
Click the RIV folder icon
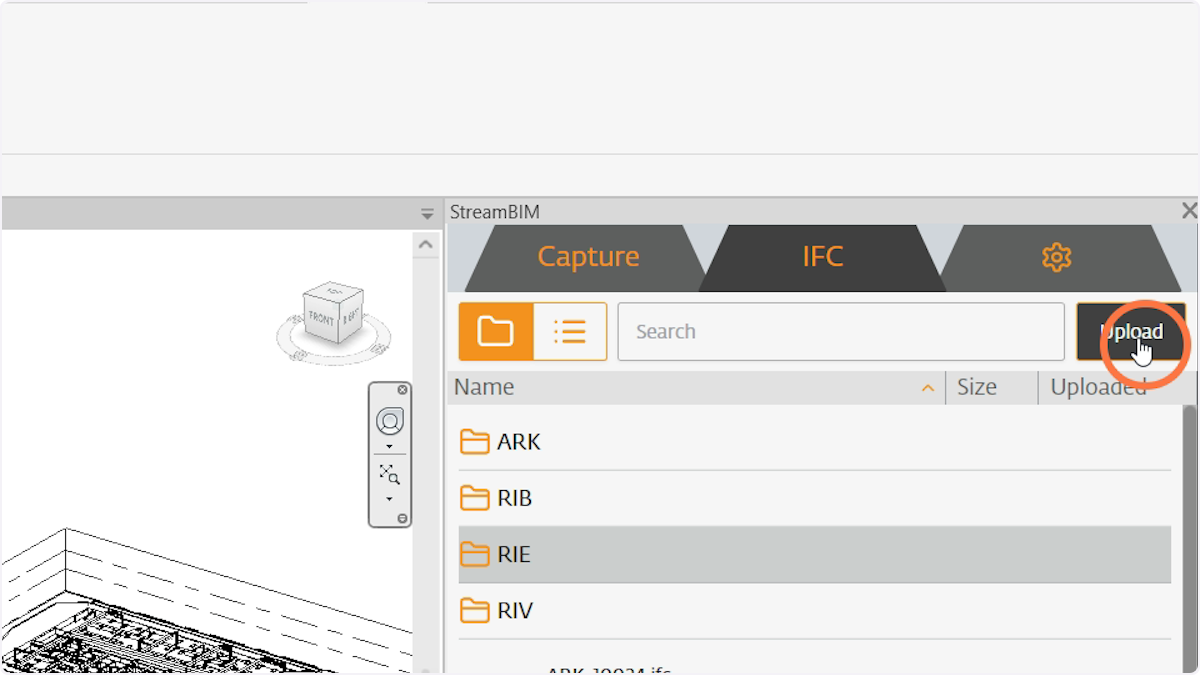[475, 610]
